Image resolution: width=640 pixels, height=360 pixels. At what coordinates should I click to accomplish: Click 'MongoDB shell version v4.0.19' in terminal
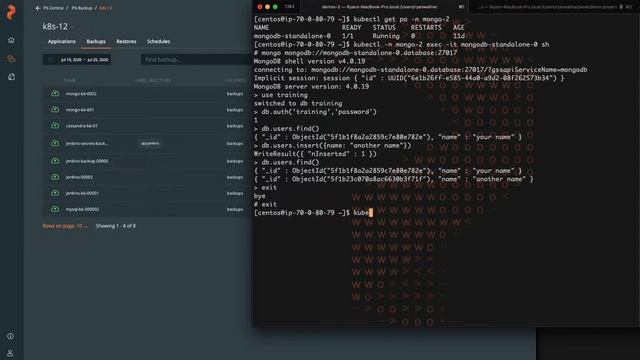[309, 61]
